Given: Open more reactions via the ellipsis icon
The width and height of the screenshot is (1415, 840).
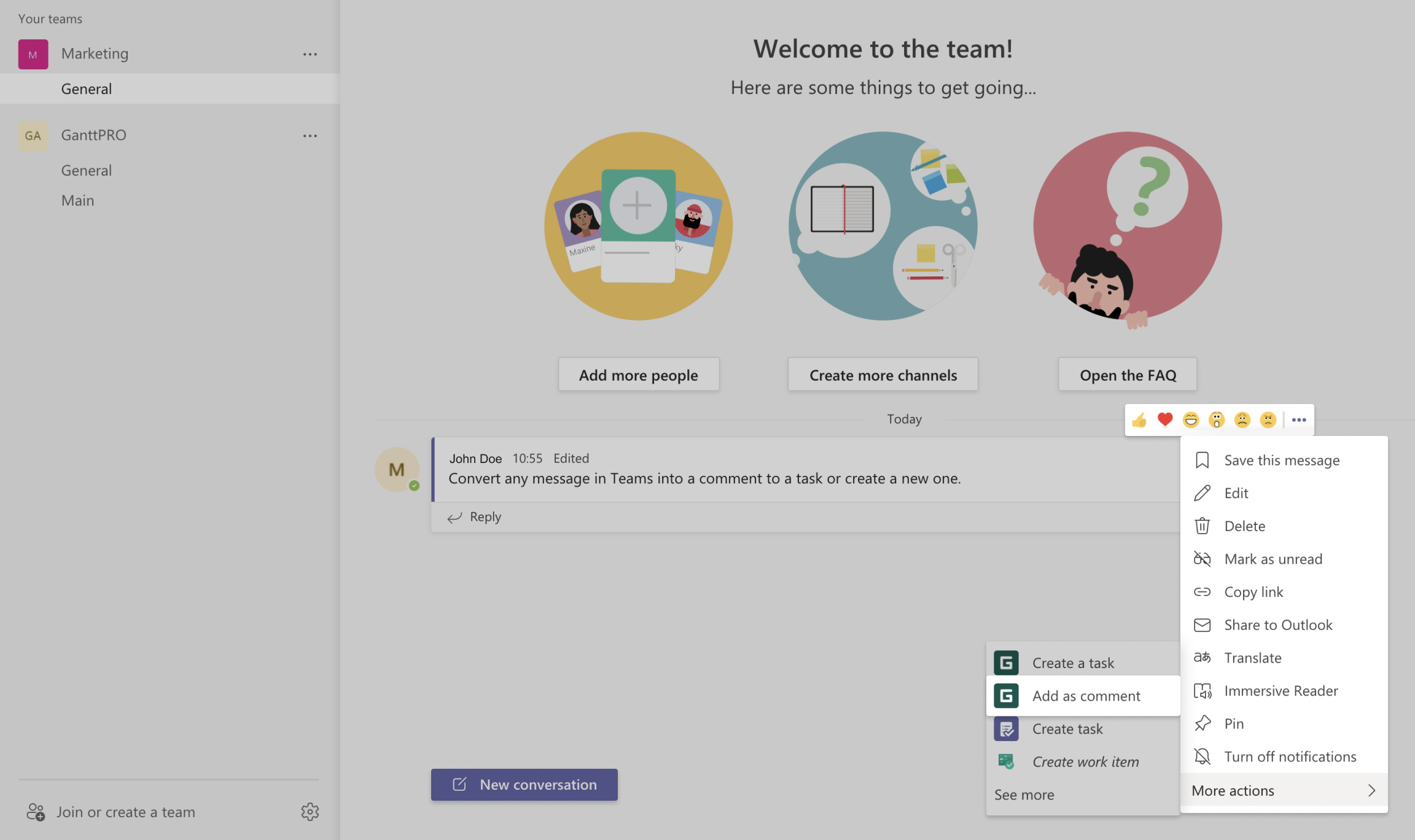Looking at the screenshot, I should 1299,419.
